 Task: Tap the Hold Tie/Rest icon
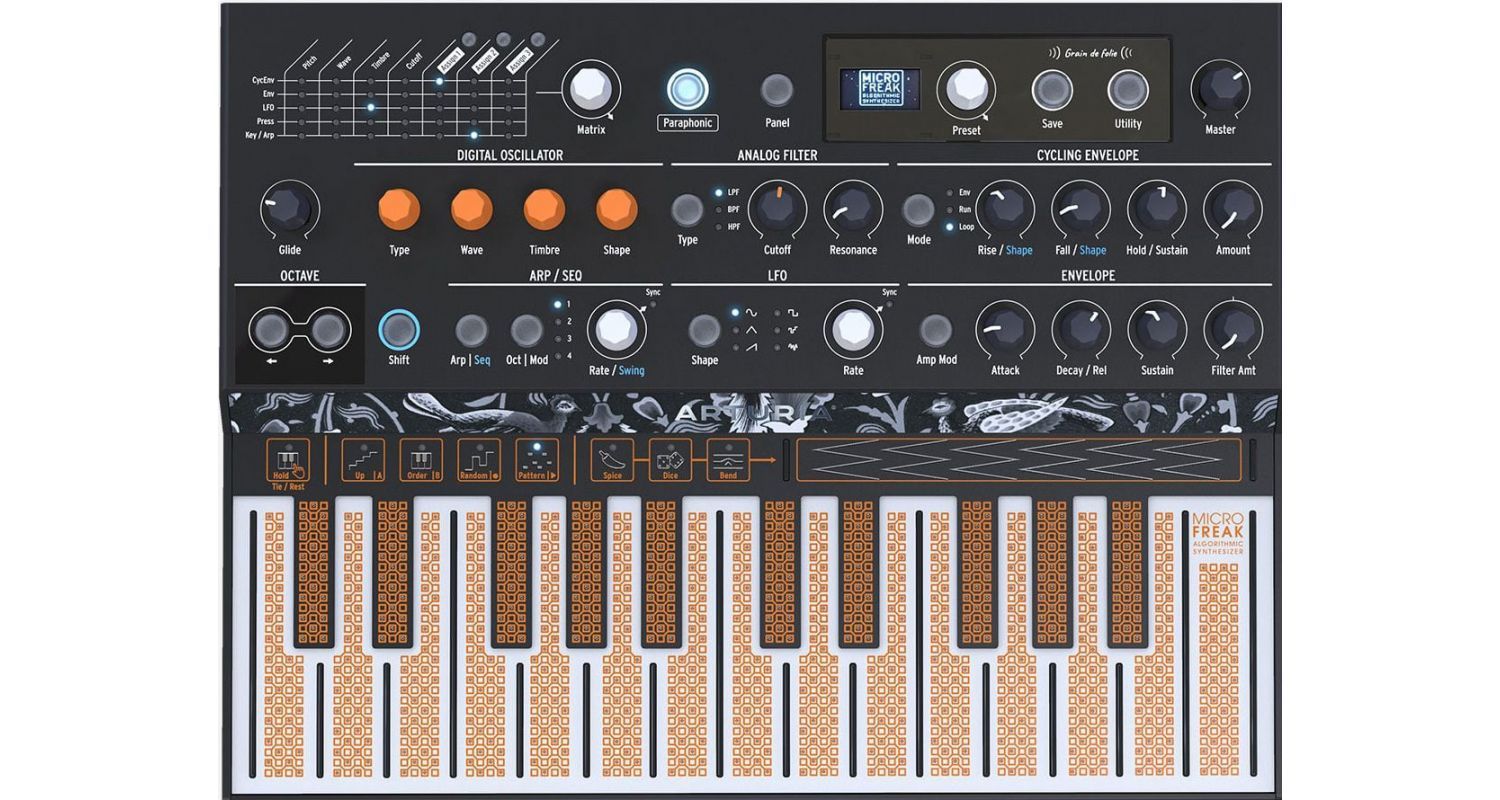click(x=288, y=461)
